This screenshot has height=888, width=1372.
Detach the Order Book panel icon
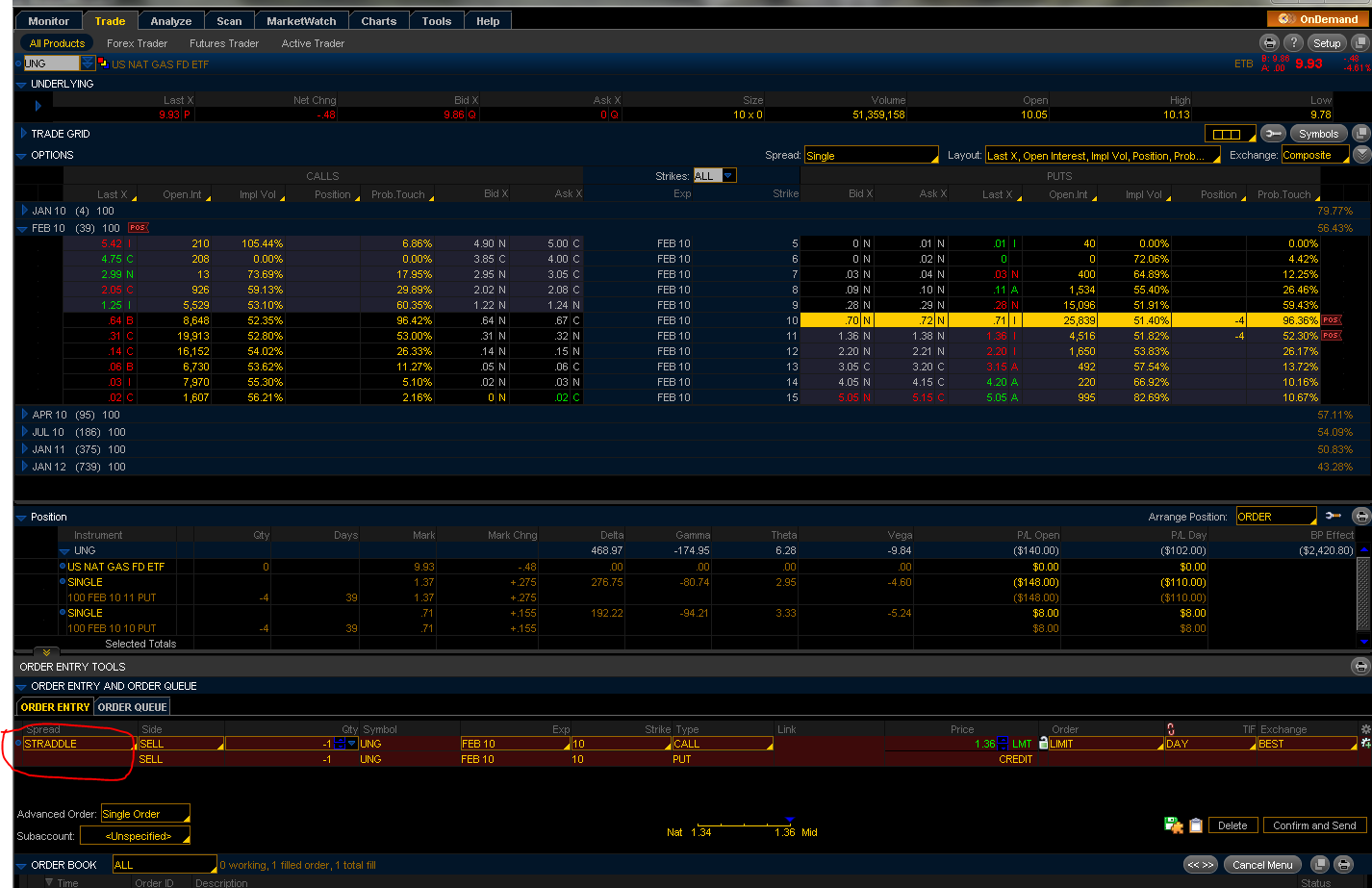click(x=1320, y=865)
